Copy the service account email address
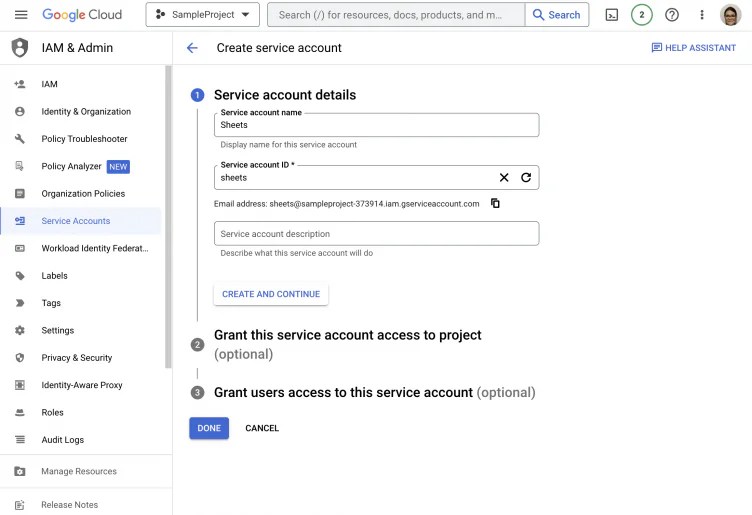The height and width of the screenshot is (515, 752). pos(495,204)
